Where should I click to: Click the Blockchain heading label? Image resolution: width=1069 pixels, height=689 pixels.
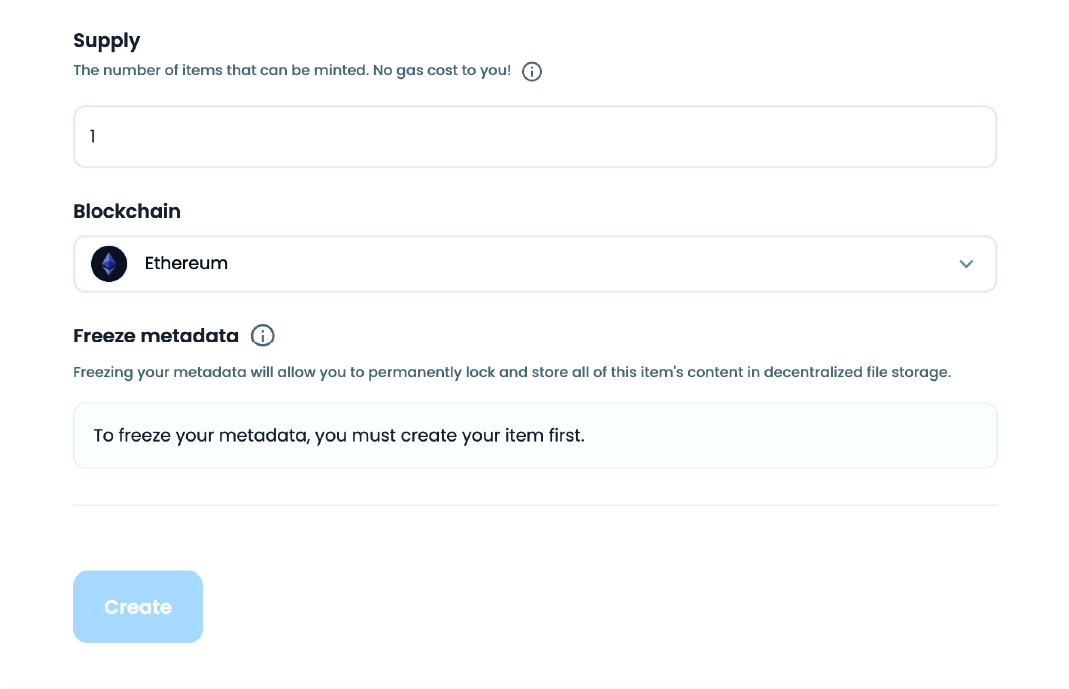[x=127, y=211]
